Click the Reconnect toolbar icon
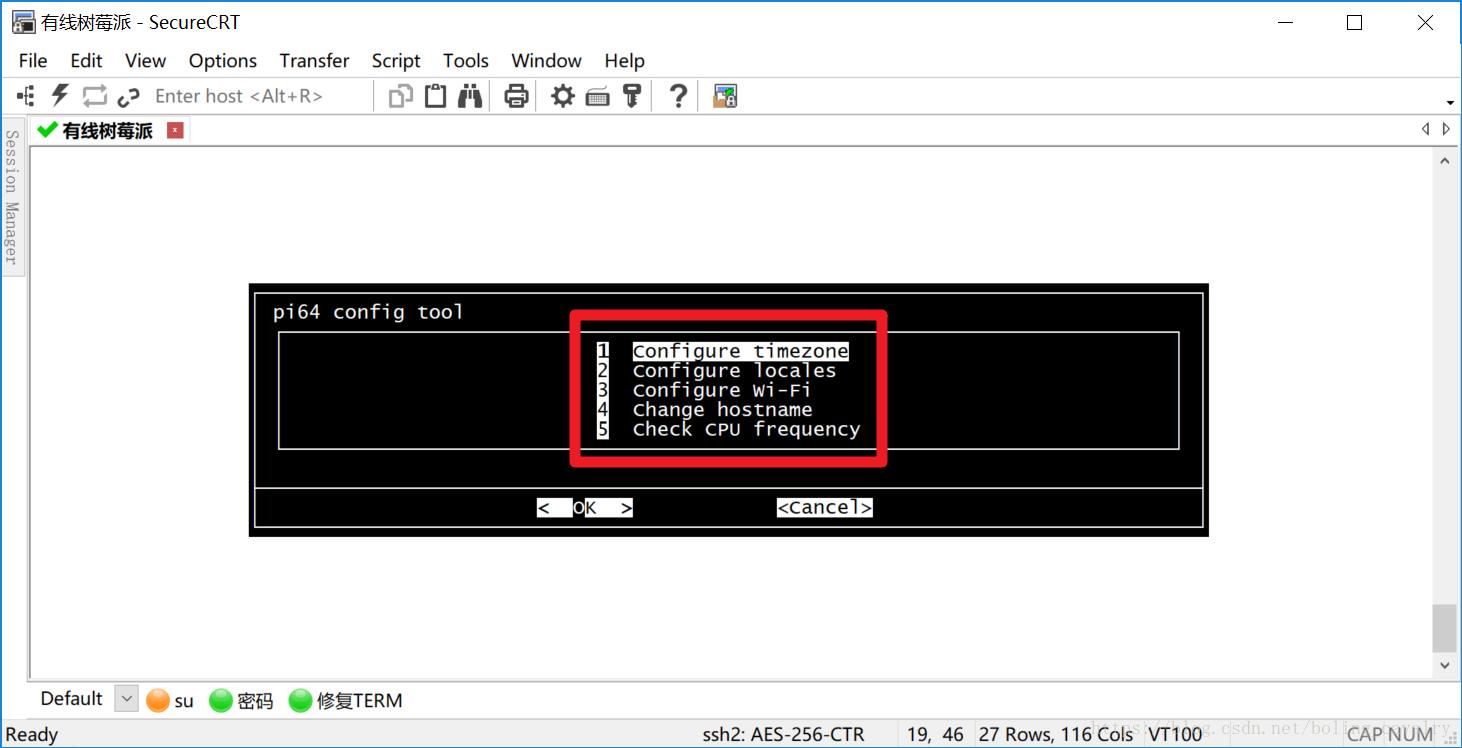Screen dimensions: 1462x748 point(93,95)
